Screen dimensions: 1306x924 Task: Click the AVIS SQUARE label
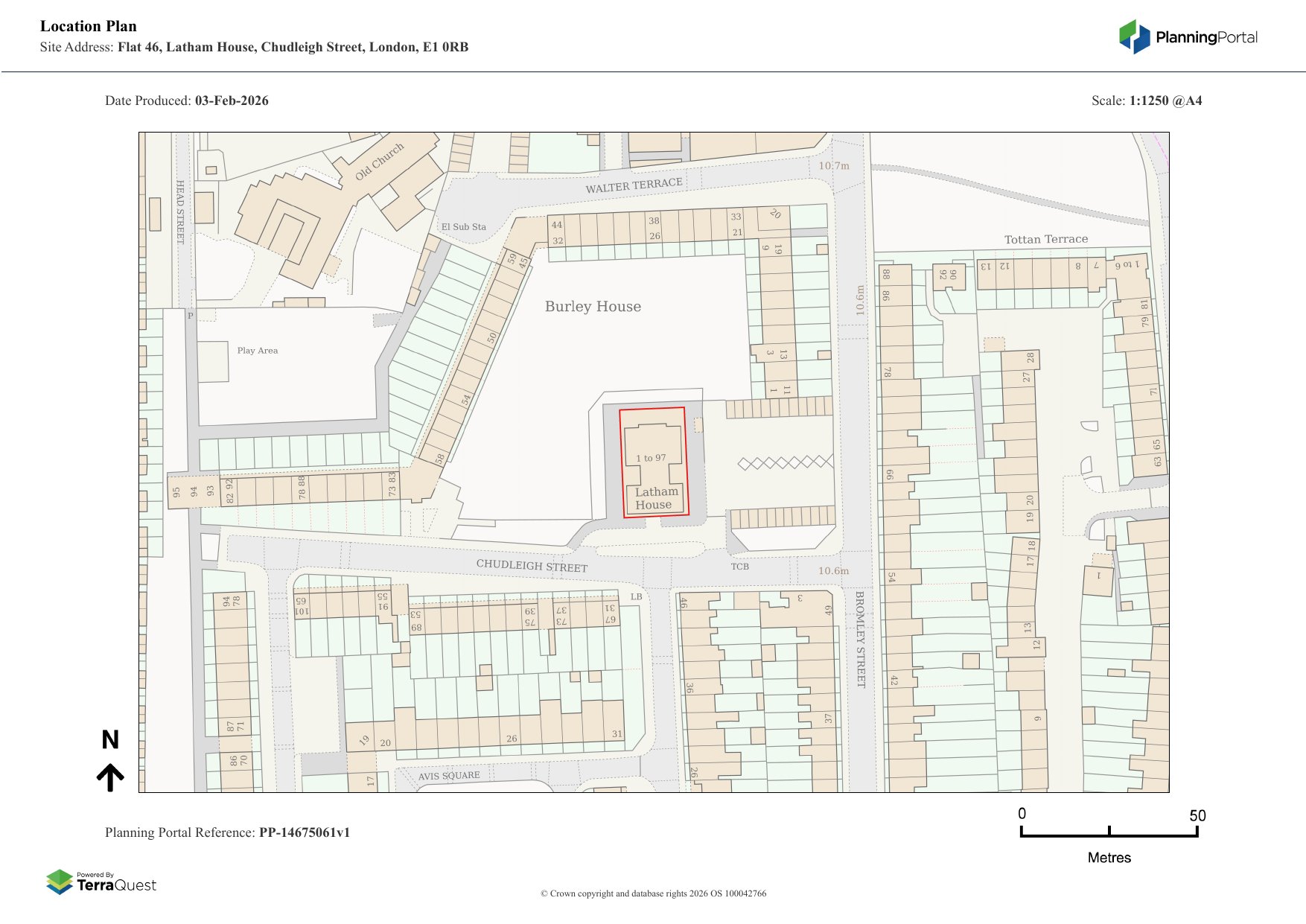tap(449, 776)
